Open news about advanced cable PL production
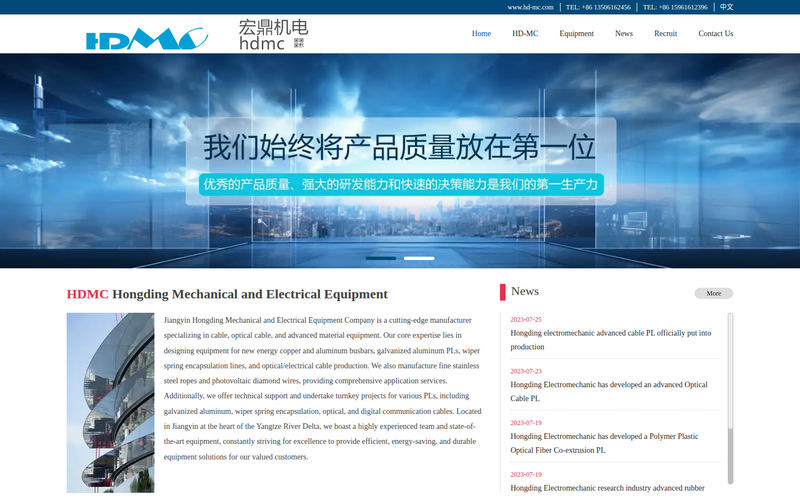This screenshot has width=800, height=500. 611,340
